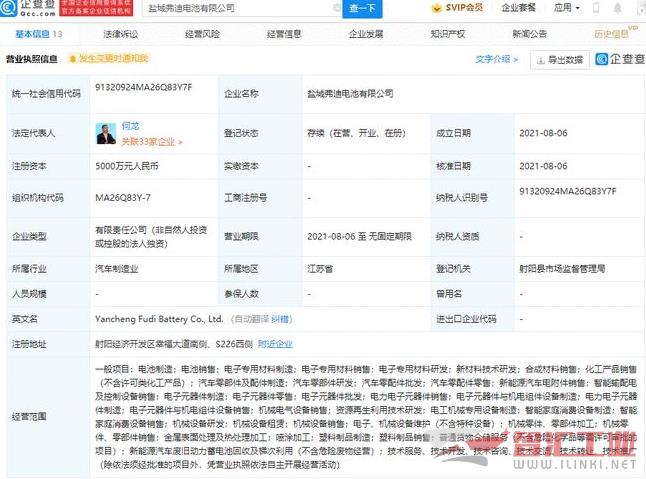Click 导出数据 export button

(559, 60)
